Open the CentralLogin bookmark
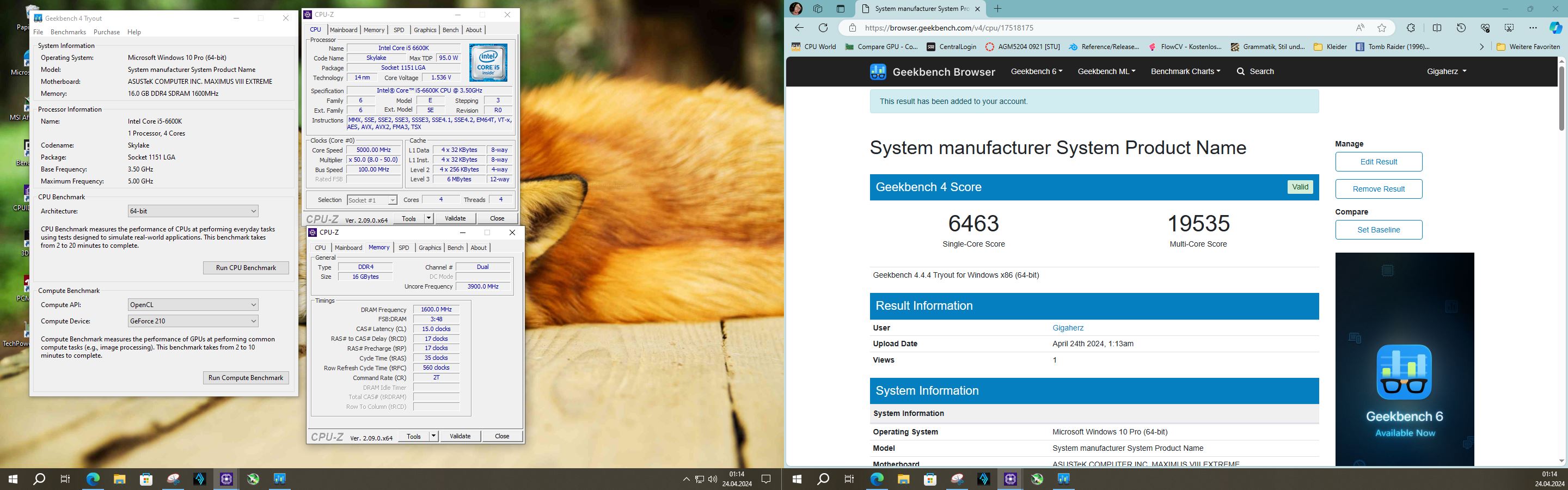This screenshot has width=1568, height=490. tap(951, 46)
